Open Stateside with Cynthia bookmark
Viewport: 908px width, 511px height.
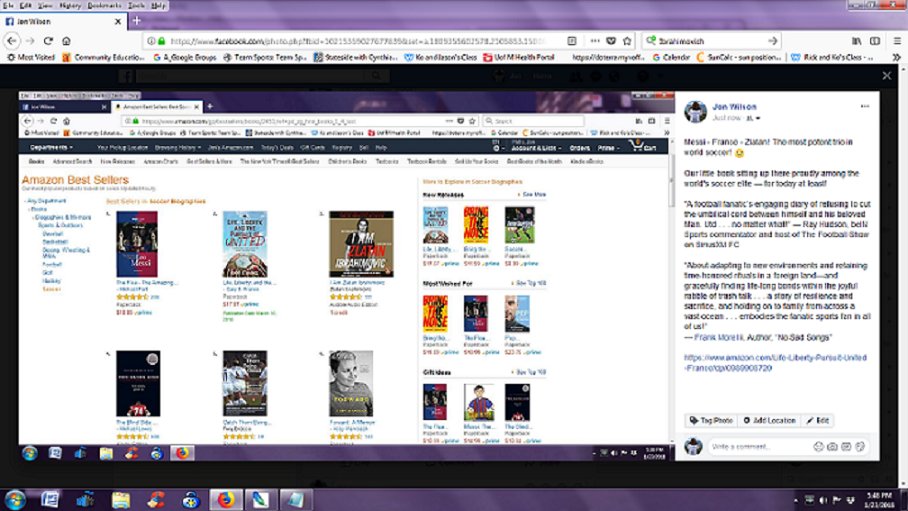click(356, 57)
